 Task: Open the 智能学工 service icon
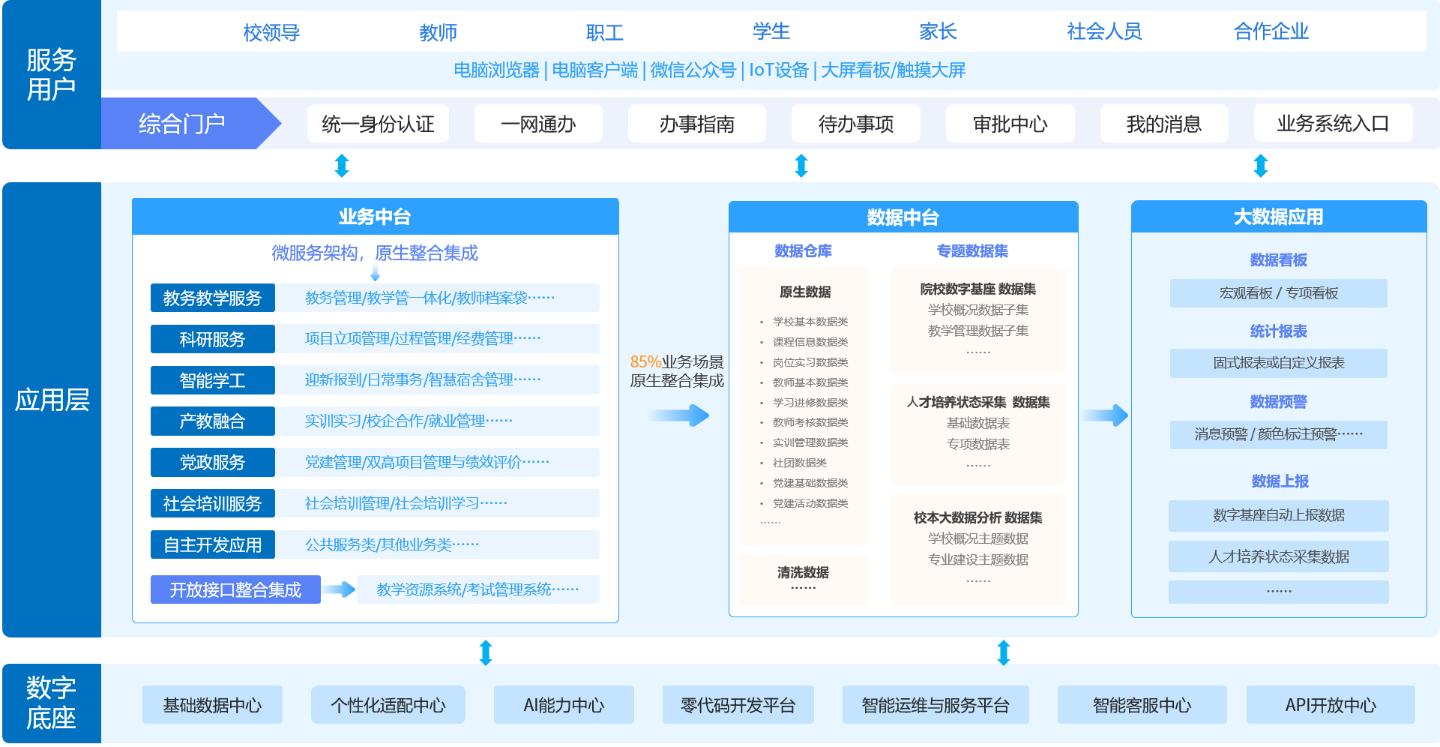[x=212, y=379]
